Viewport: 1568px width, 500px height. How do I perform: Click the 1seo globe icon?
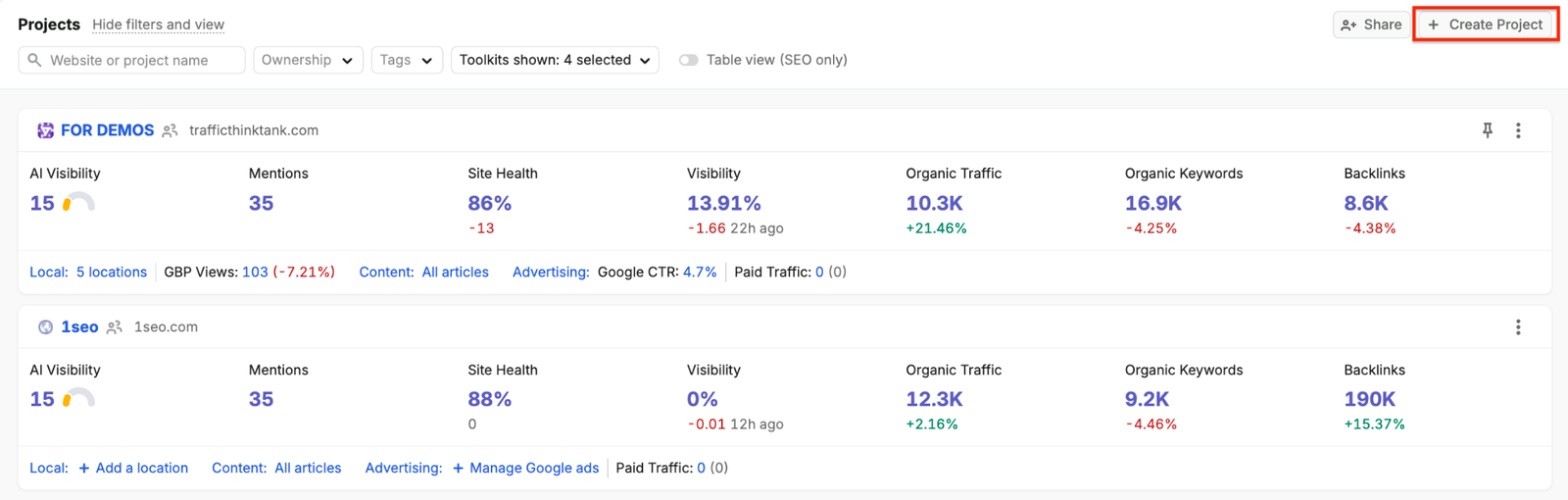pyautogui.click(x=45, y=327)
